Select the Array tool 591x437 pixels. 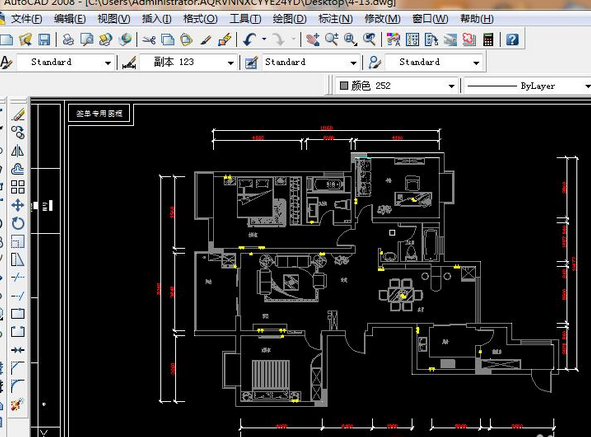[x=18, y=187]
